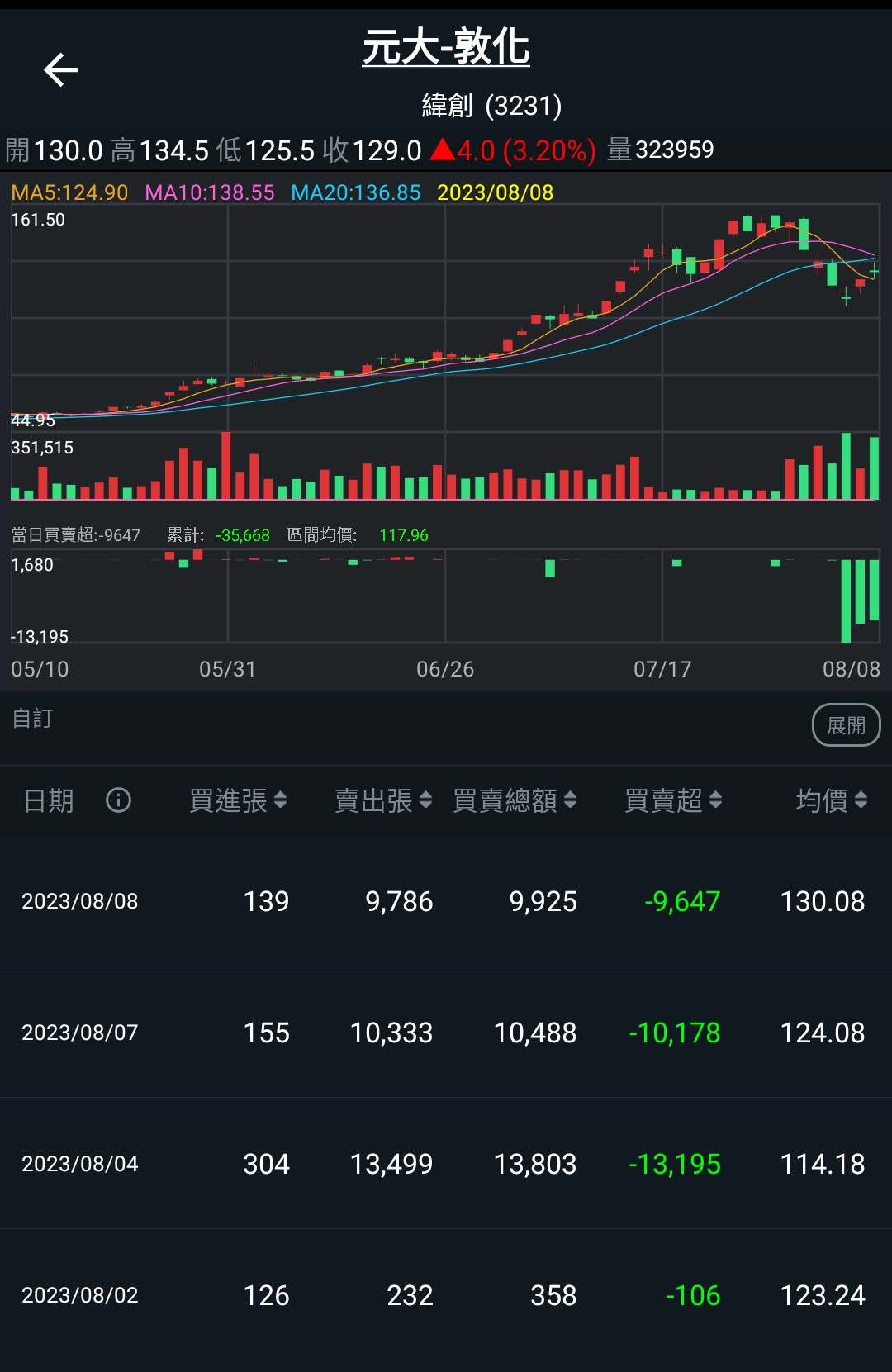892x1372 pixels.
Task: Sort by 賣出張 column arrows
Action: [425, 800]
